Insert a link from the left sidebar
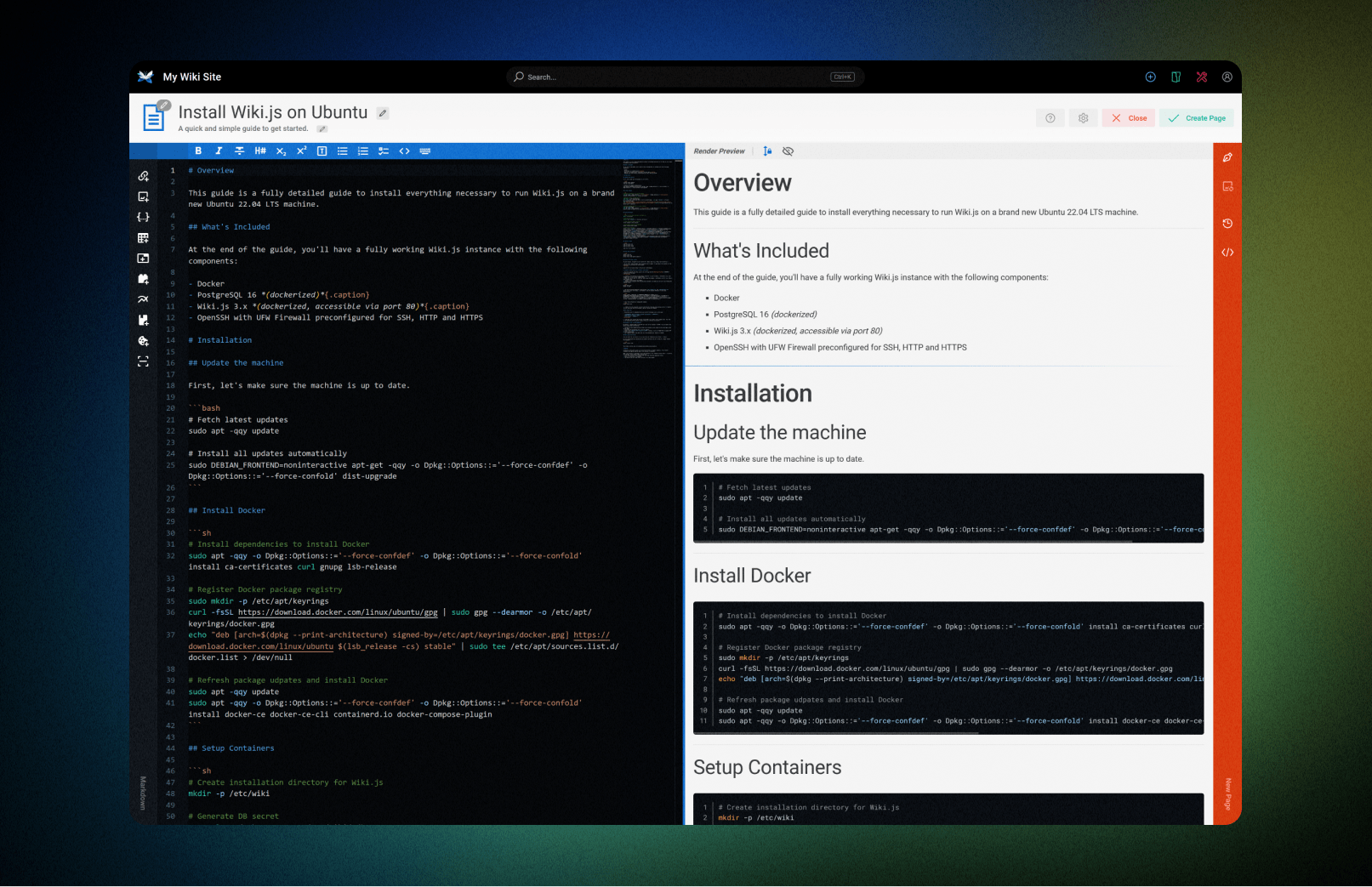 click(x=143, y=176)
